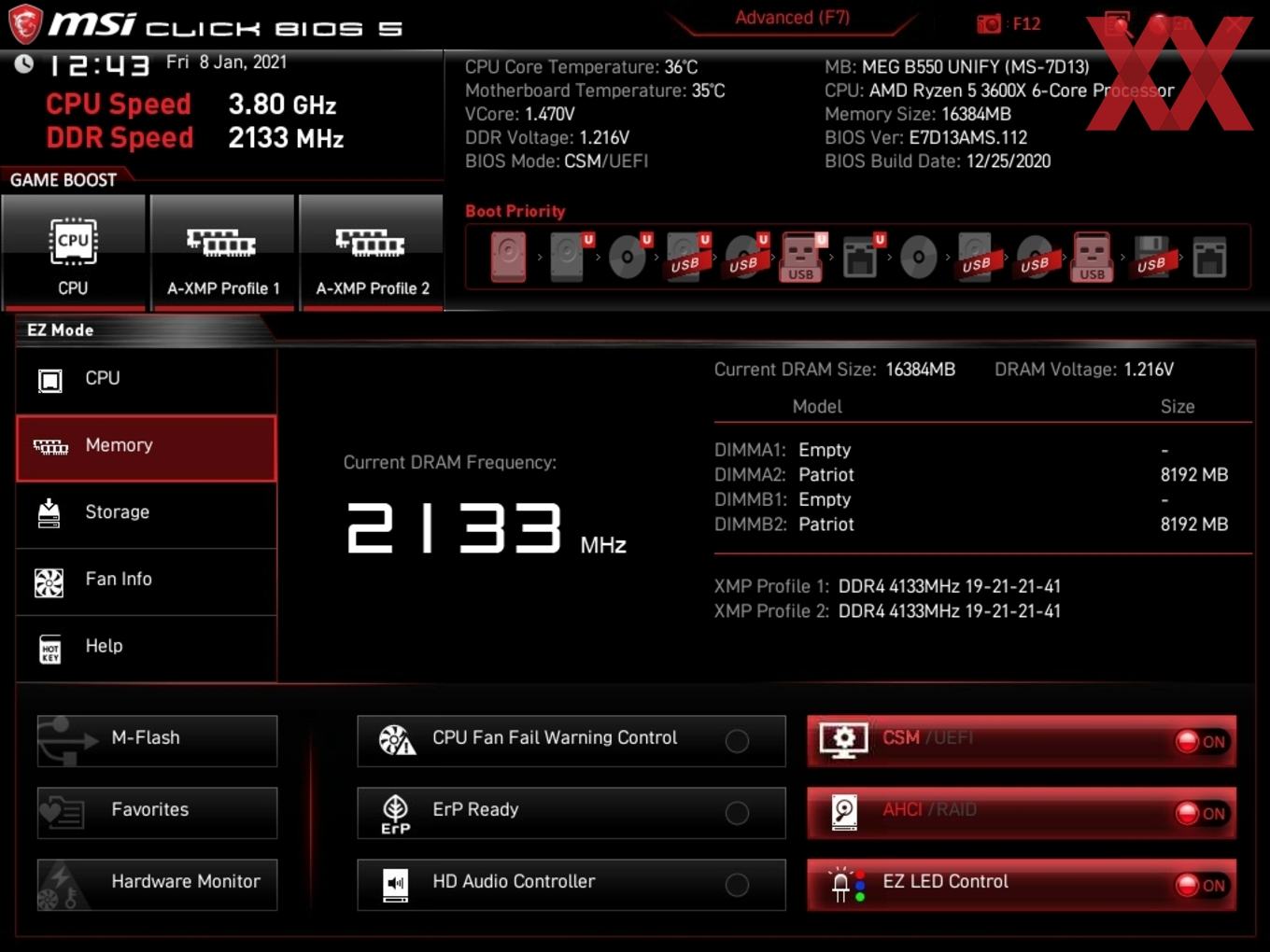Click the time display 12:43
Image resolution: width=1270 pixels, height=952 pixels.
99,65
